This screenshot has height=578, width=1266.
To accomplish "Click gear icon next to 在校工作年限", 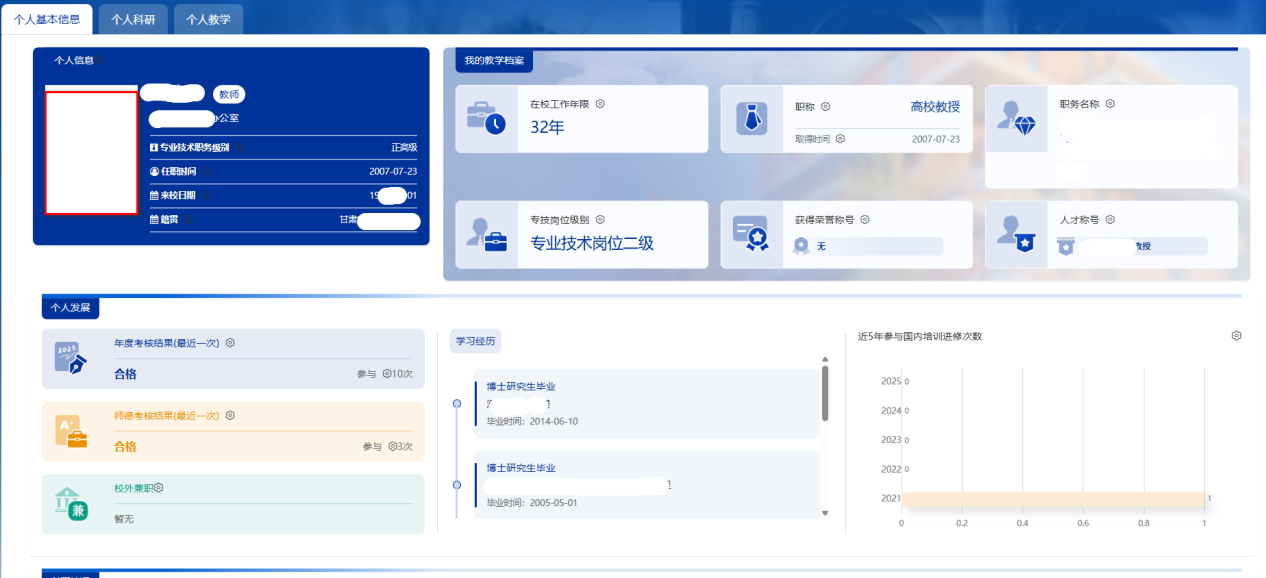I will (x=600, y=104).
